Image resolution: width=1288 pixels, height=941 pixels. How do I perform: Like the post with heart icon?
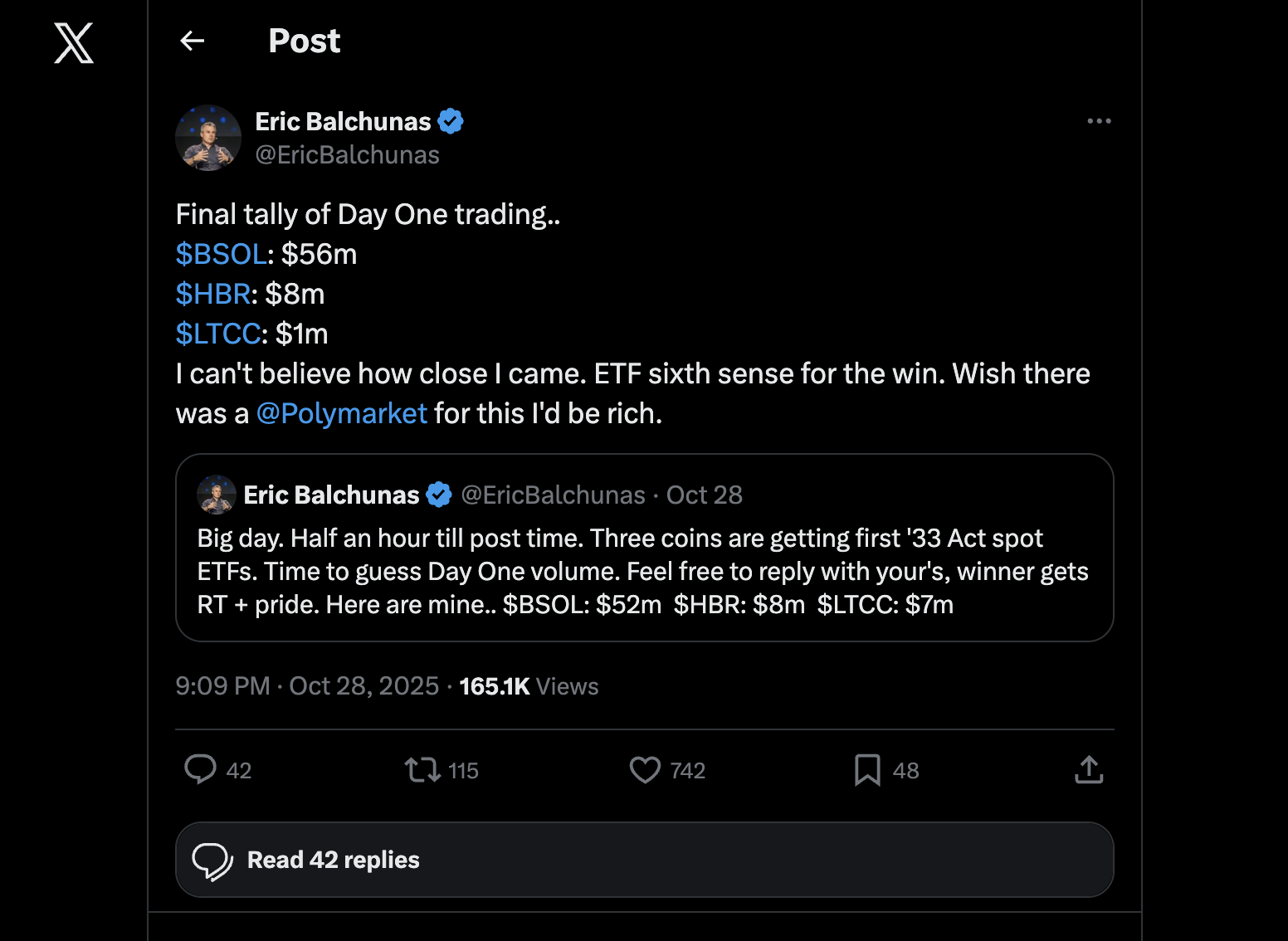(645, 770)
